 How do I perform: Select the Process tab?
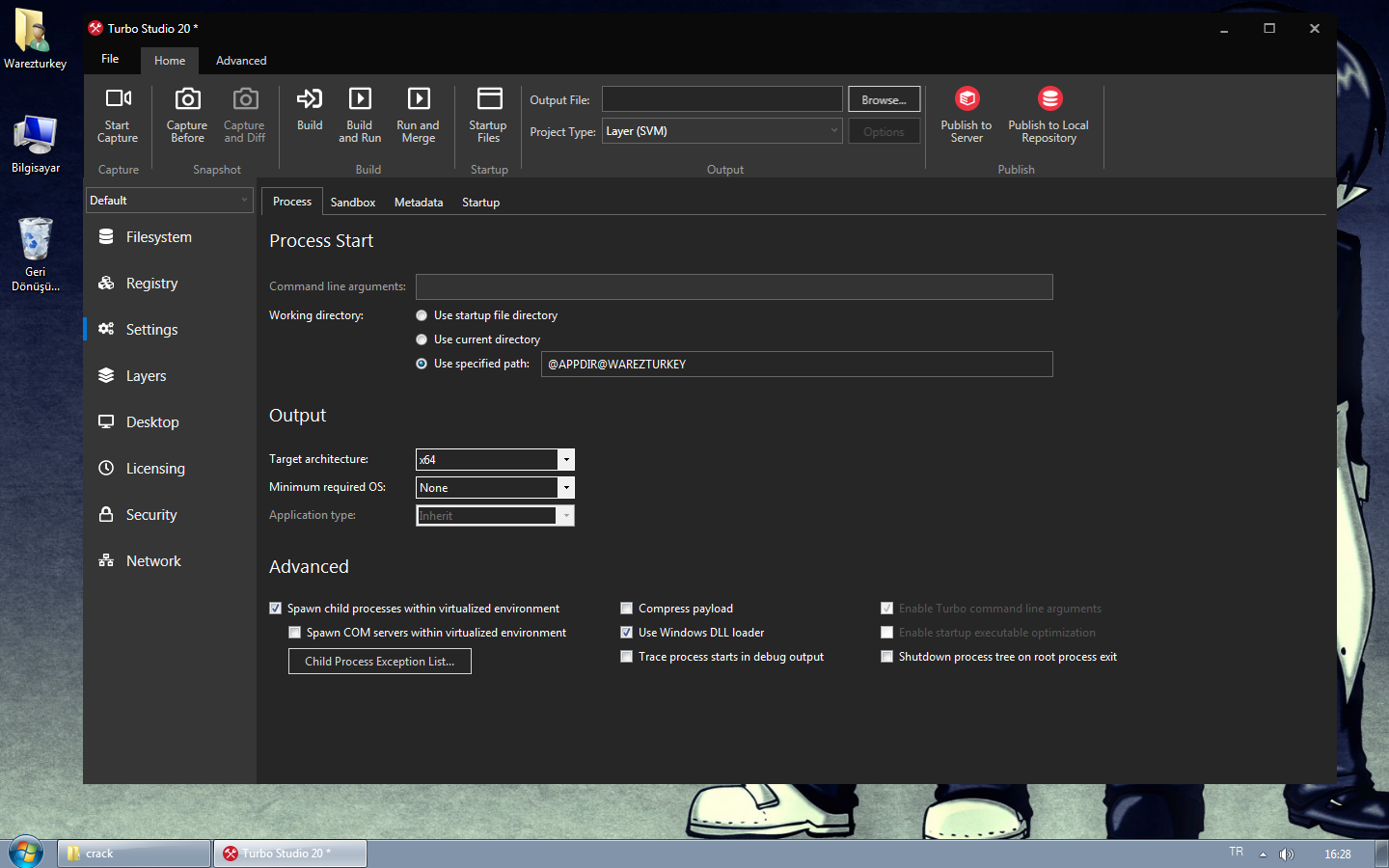[x=292, y=202]
